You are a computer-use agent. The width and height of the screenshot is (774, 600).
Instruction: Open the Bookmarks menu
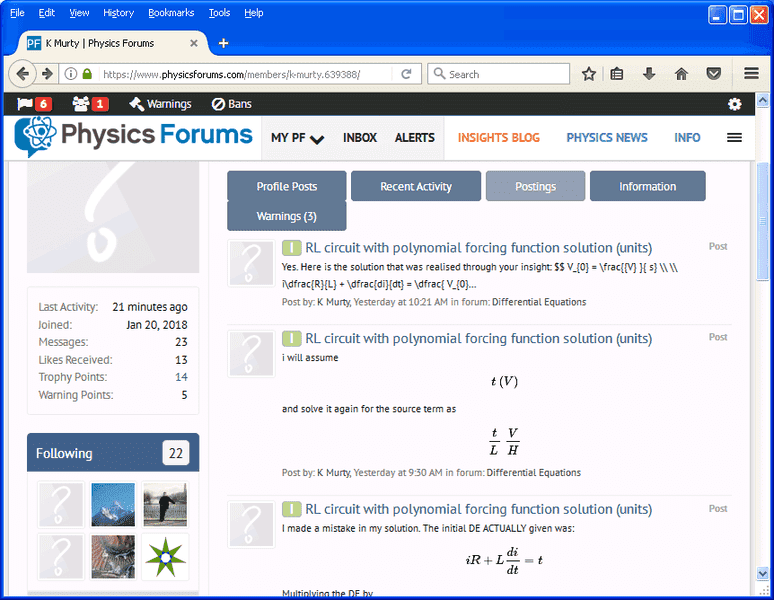[171, 13]
